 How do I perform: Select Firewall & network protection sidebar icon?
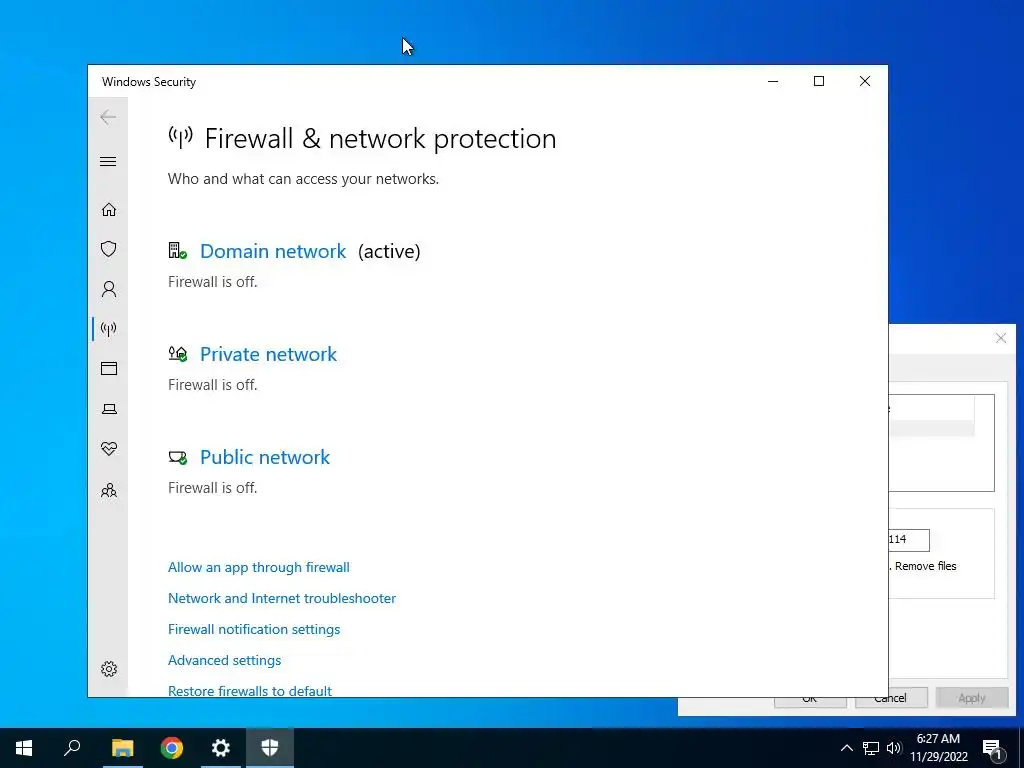(x=108, y=328)
